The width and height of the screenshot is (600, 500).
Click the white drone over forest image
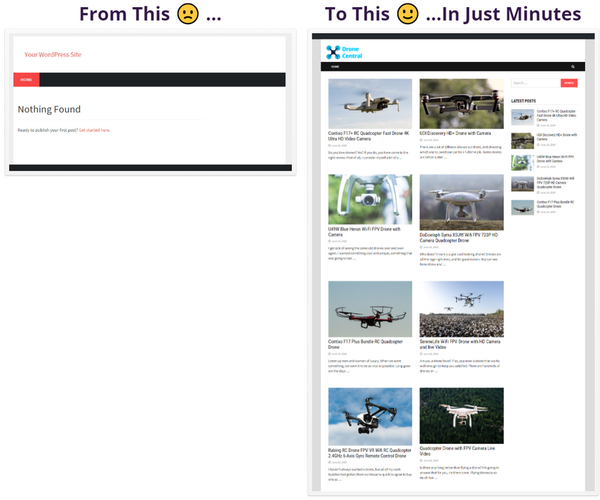point(461,416)
